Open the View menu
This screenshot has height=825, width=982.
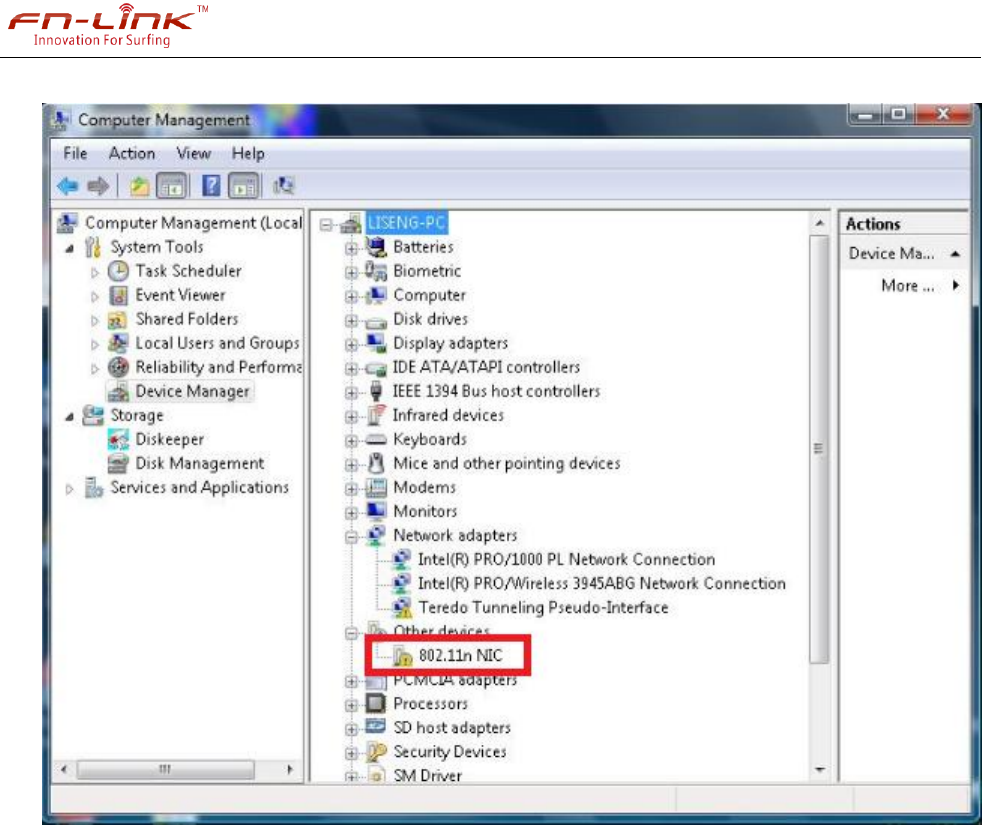pos(194,153)
